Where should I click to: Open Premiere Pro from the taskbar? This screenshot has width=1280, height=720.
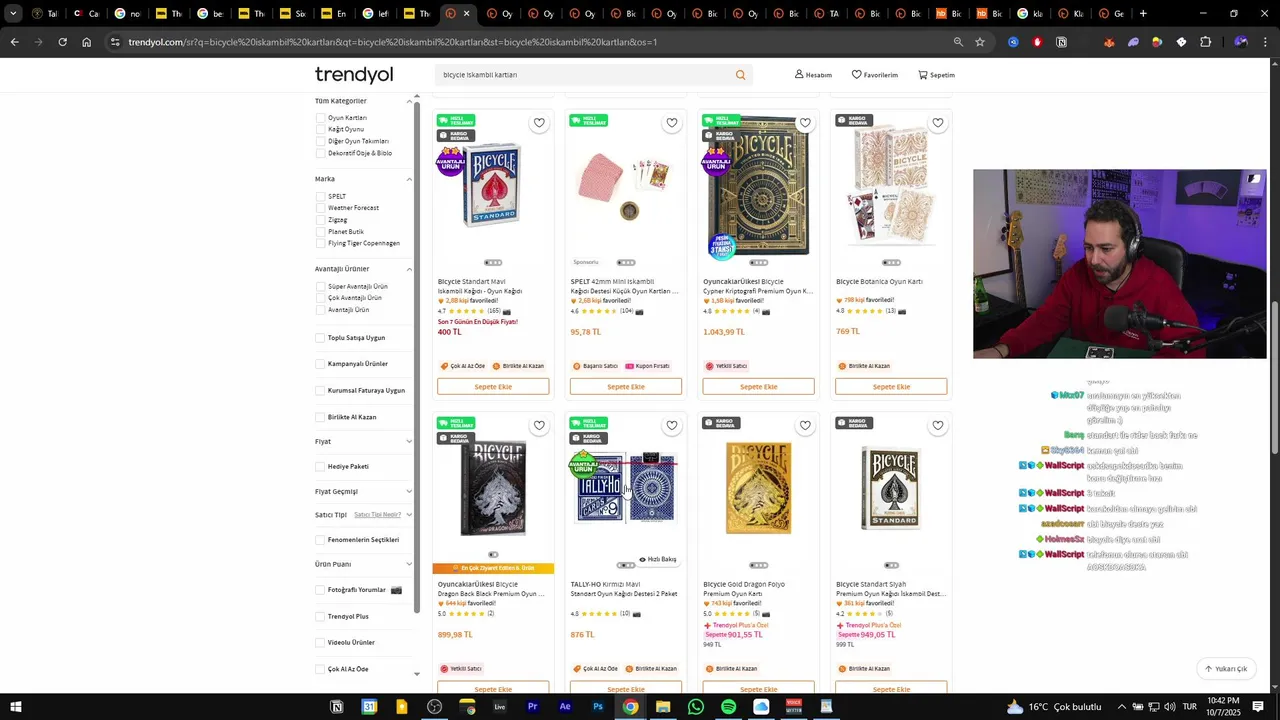coord(532,707)
